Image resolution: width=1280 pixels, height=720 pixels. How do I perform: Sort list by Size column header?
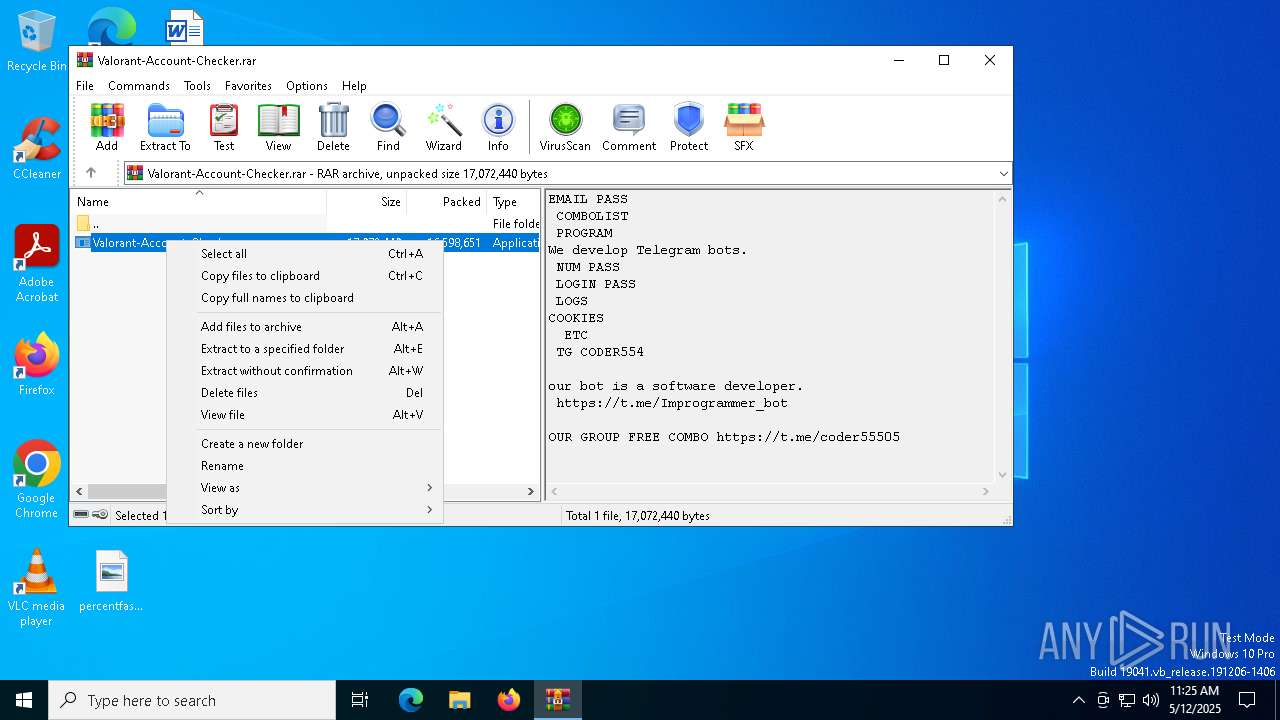click(366, 201)
